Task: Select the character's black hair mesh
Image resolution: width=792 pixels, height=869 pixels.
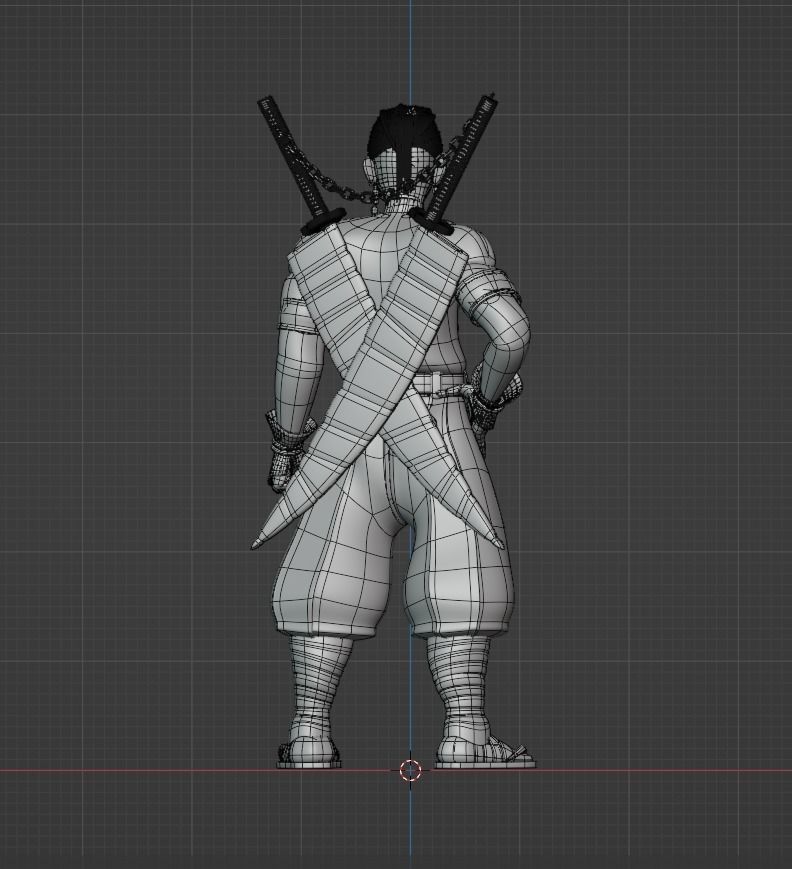Action: click(407, 133)
